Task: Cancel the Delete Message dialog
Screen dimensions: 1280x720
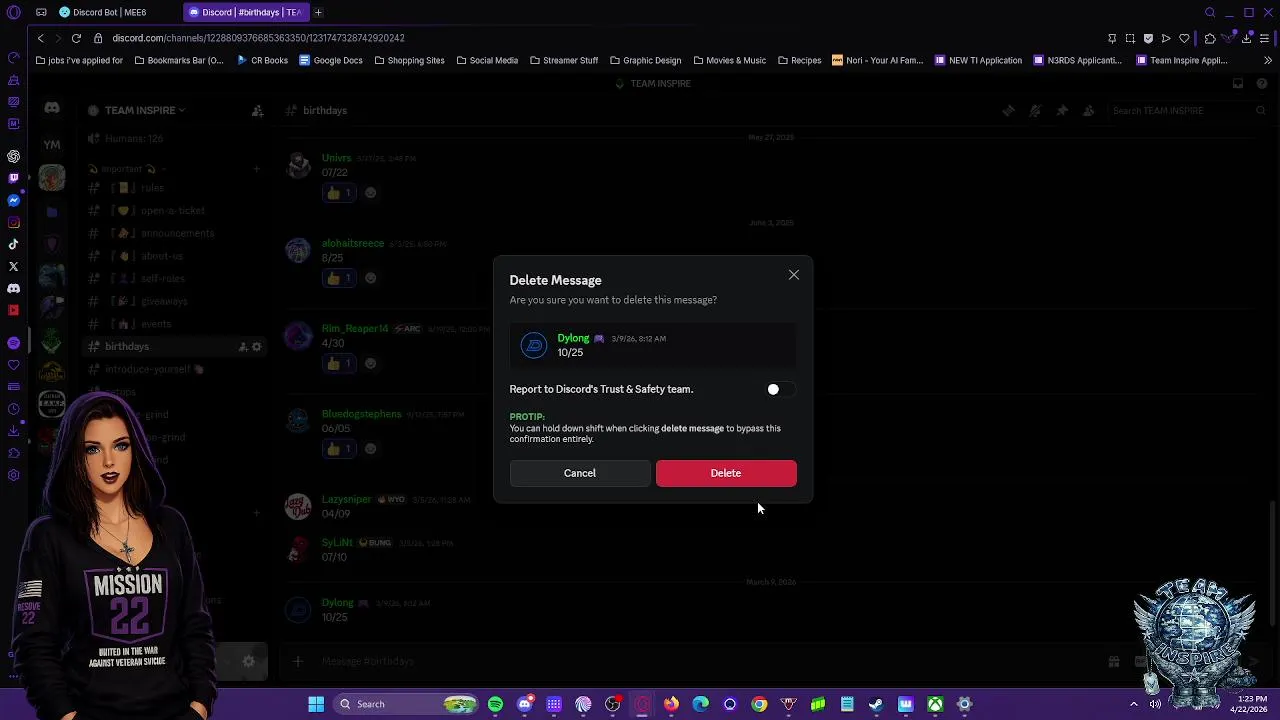Action: tap(579, 473)
